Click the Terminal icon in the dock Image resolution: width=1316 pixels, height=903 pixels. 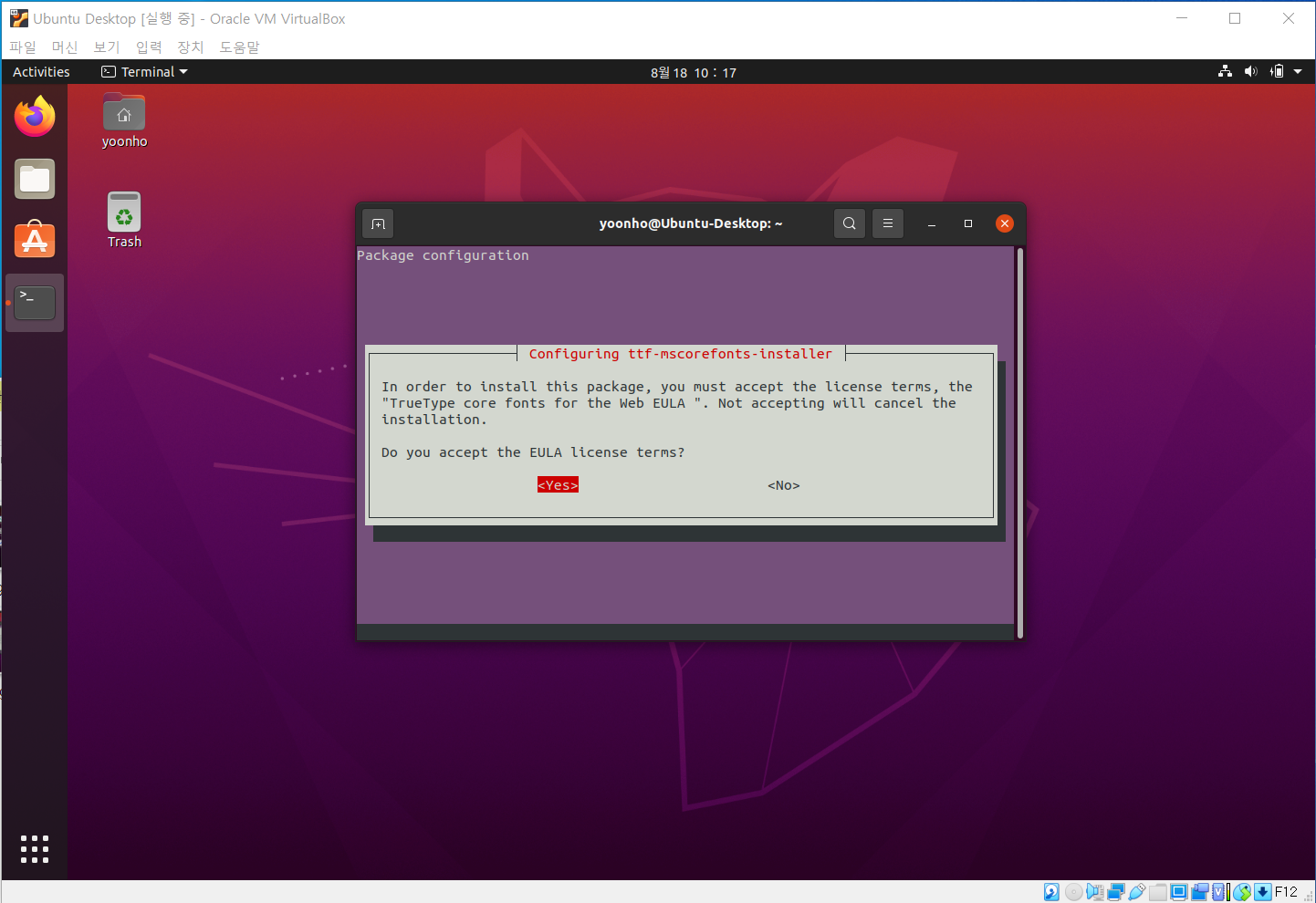point(35,302)
